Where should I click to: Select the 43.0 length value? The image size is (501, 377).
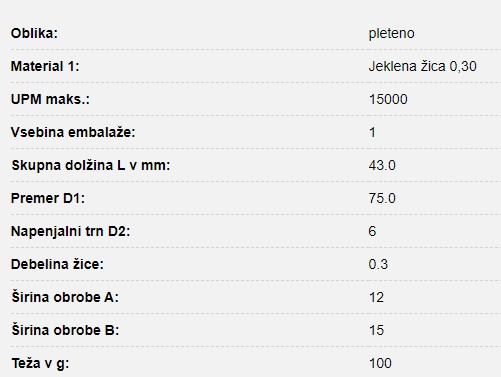coord(382,165)
